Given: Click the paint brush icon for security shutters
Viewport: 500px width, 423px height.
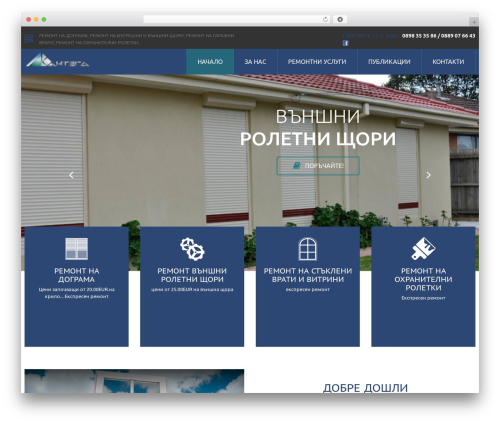Looking at the screenshot, I should click(423, 249).
